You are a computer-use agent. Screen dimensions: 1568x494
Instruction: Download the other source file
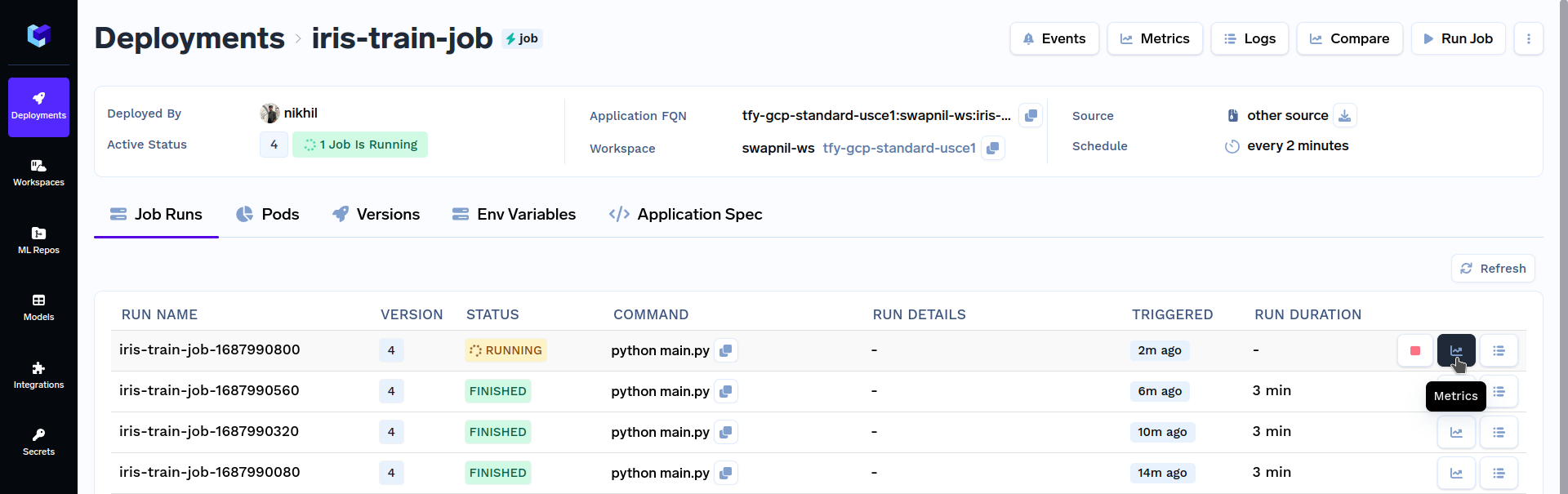point(1344,116)
